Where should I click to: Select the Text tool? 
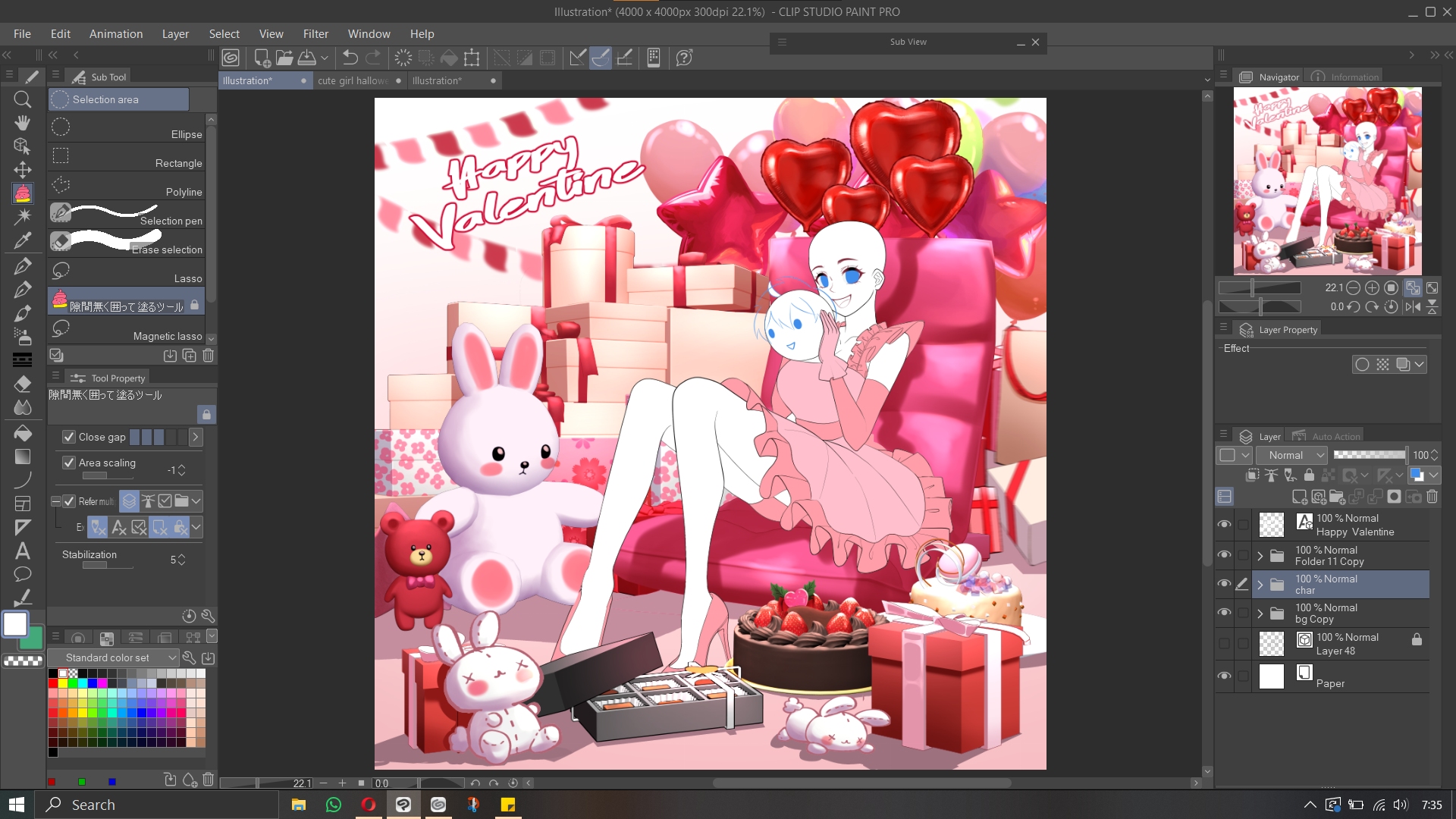tap(23, 551)
